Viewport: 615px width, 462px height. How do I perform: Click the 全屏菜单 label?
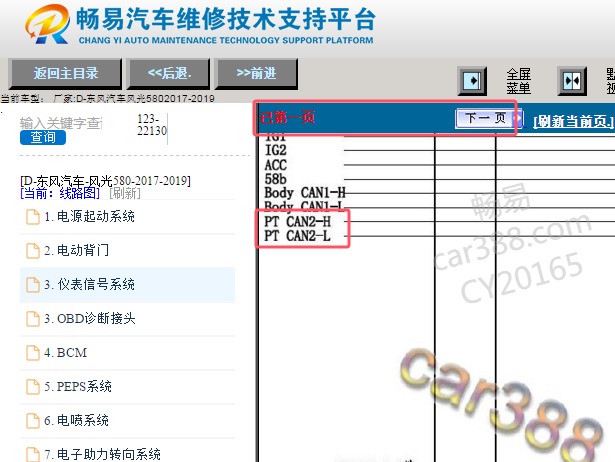click(519, 81)
